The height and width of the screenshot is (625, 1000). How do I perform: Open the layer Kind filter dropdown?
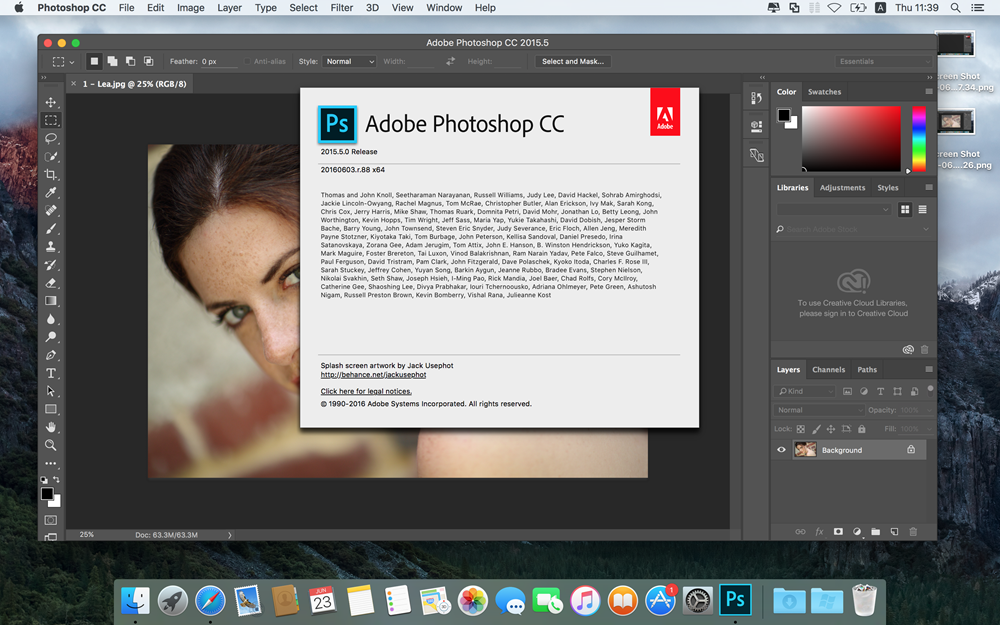coord(804,391)
